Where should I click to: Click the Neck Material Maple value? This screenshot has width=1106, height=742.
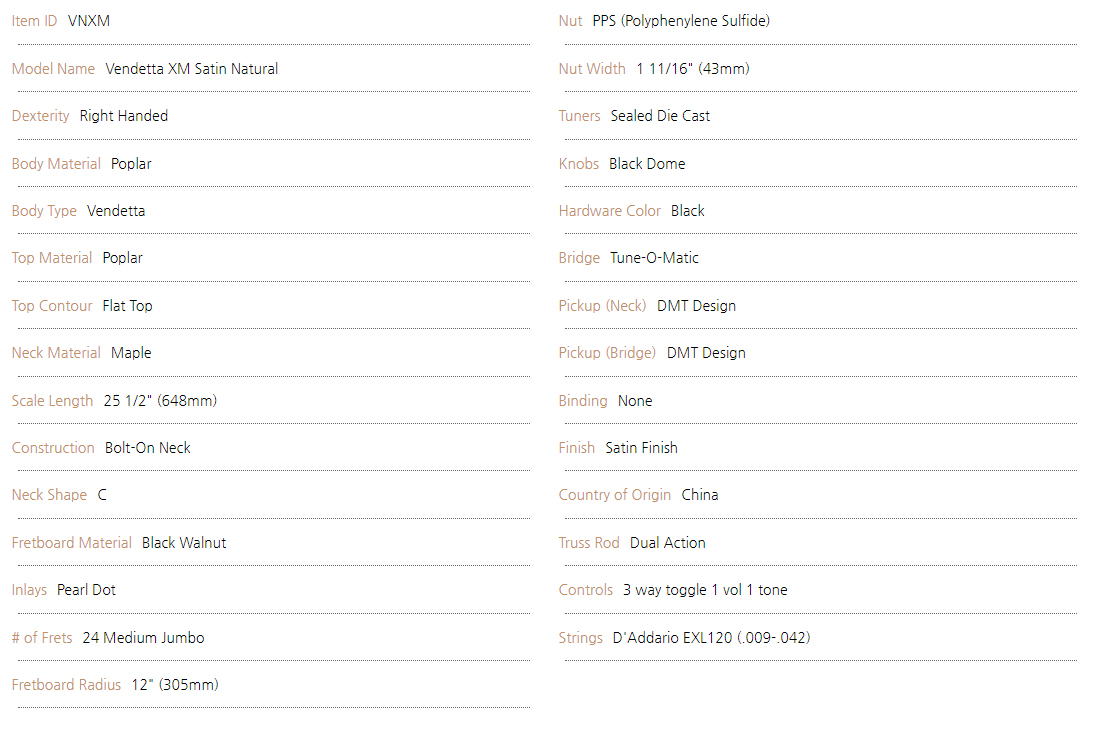point(130,353)
